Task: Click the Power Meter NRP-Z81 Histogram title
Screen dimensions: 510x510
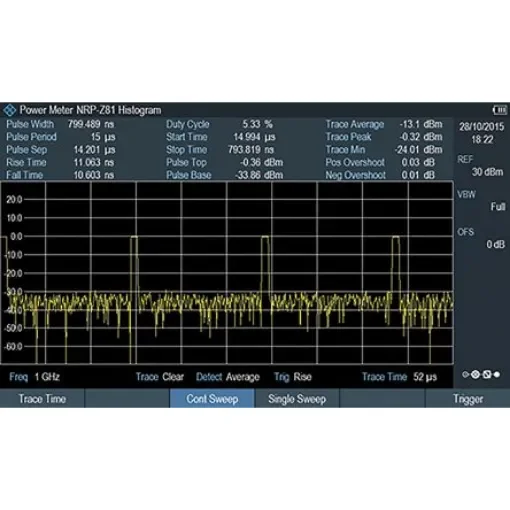Action: point(90,110)
